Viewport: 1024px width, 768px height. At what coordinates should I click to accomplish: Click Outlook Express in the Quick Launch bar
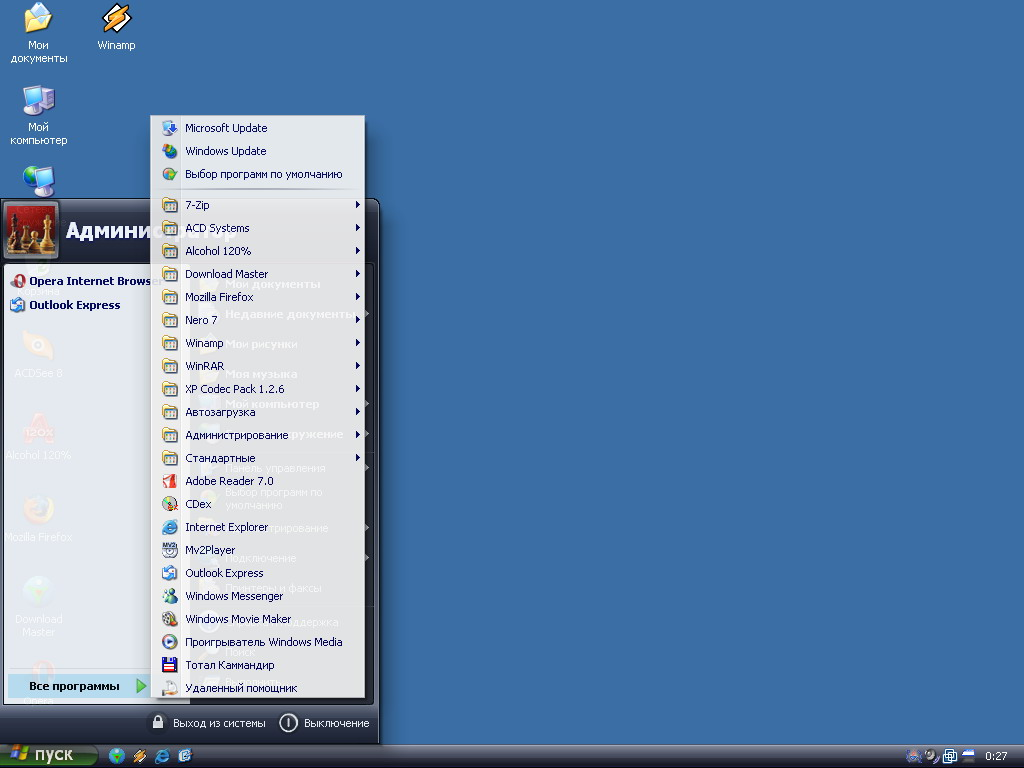tap(185, 756)
